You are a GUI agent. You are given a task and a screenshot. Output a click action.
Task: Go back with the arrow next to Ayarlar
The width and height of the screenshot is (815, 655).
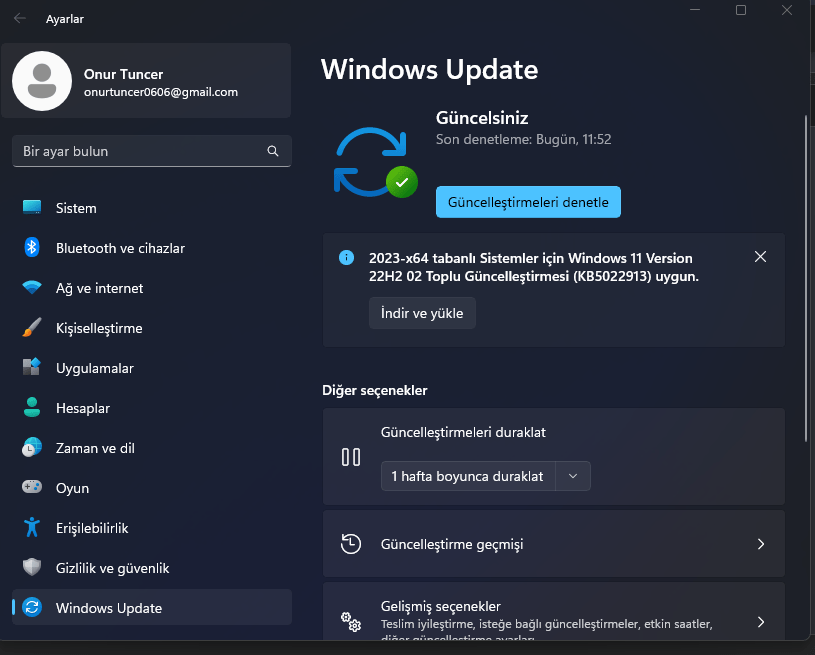(x=20, y=19)
